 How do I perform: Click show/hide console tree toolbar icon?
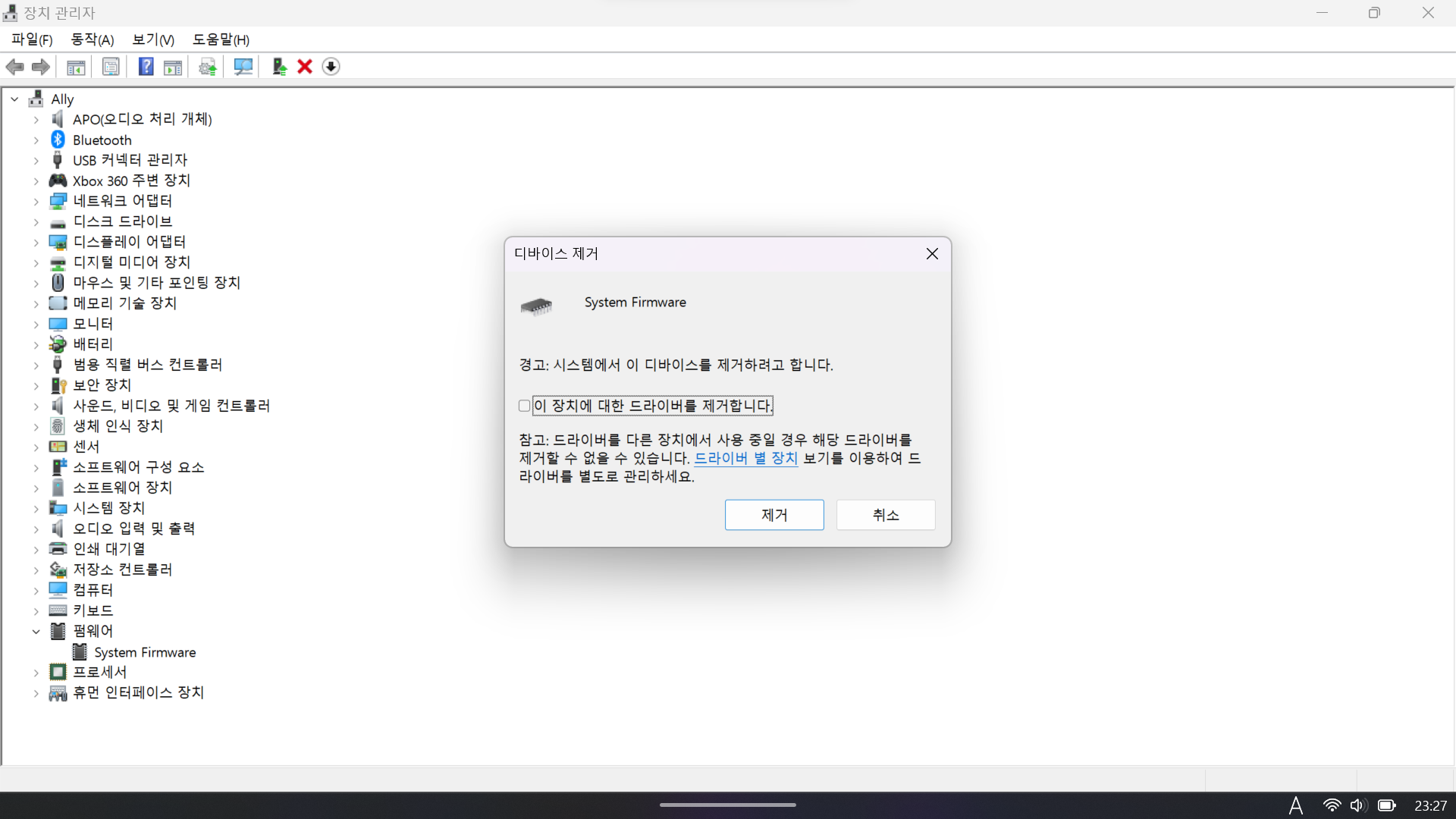pyautogui.click(x=76, y=67)
